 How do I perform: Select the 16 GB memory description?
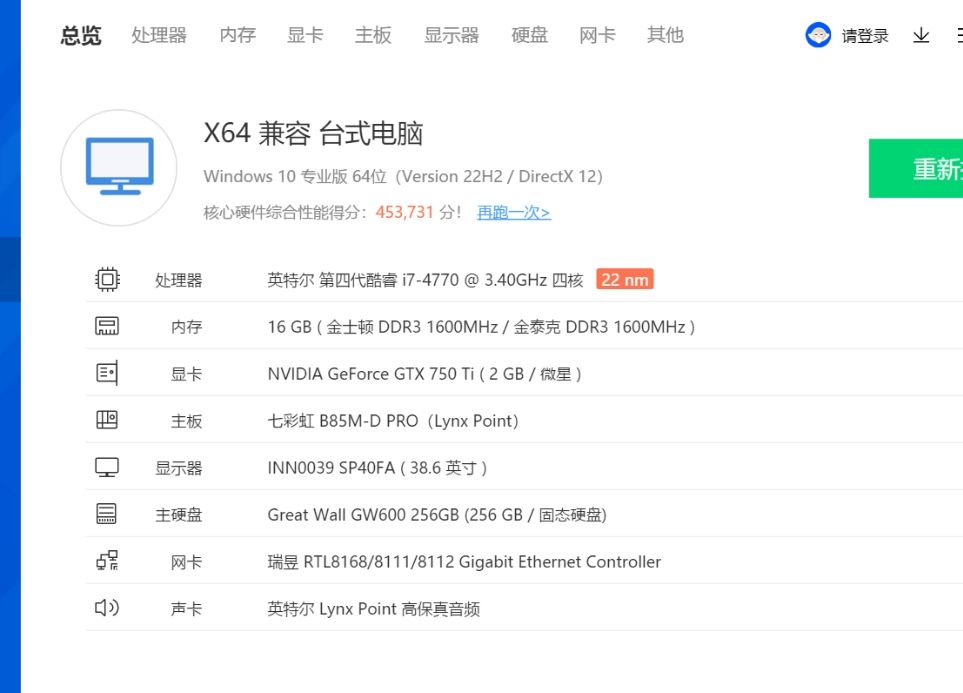(482, 327)
